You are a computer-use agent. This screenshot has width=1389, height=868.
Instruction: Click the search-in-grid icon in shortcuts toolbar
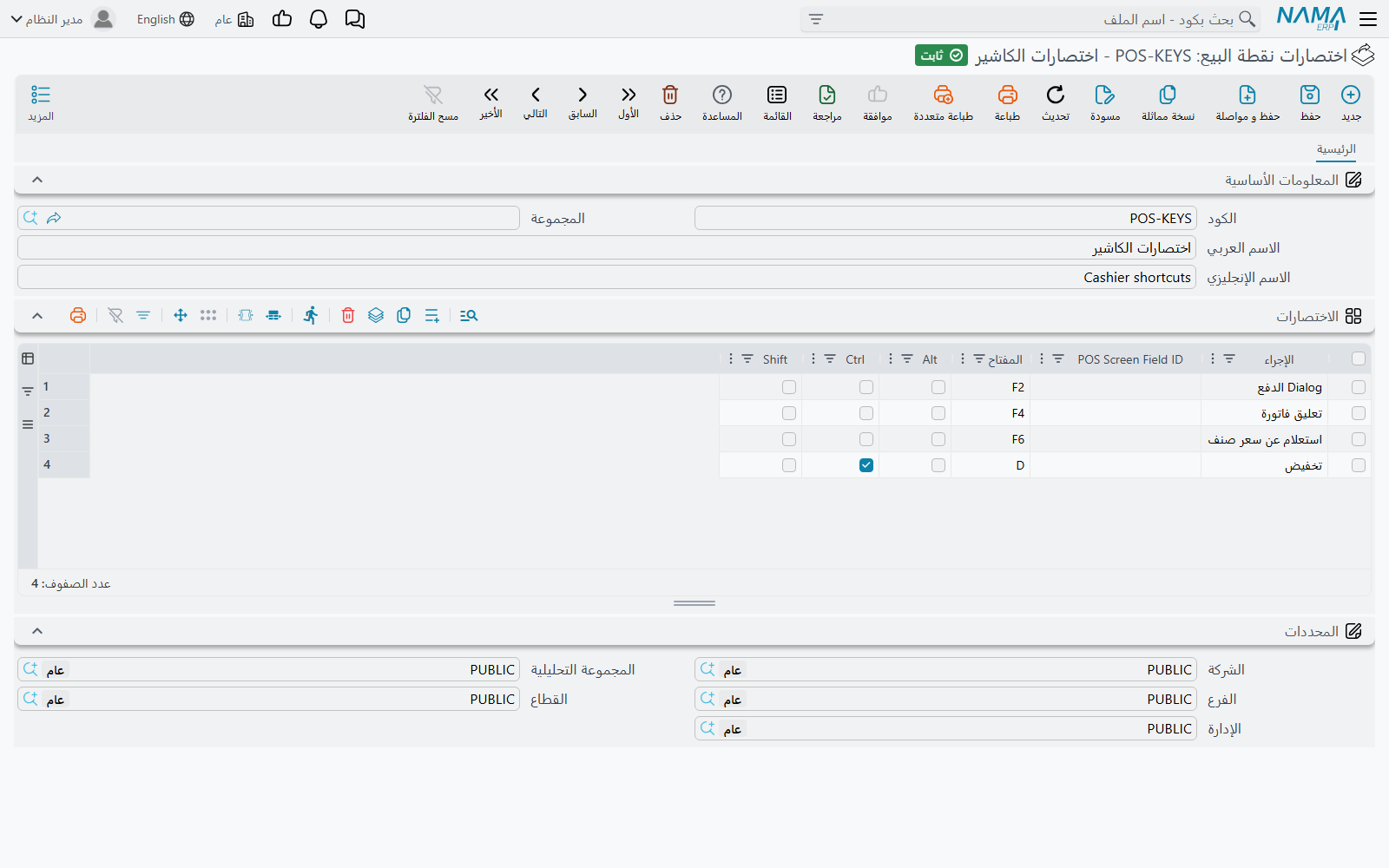coord(469,316)
